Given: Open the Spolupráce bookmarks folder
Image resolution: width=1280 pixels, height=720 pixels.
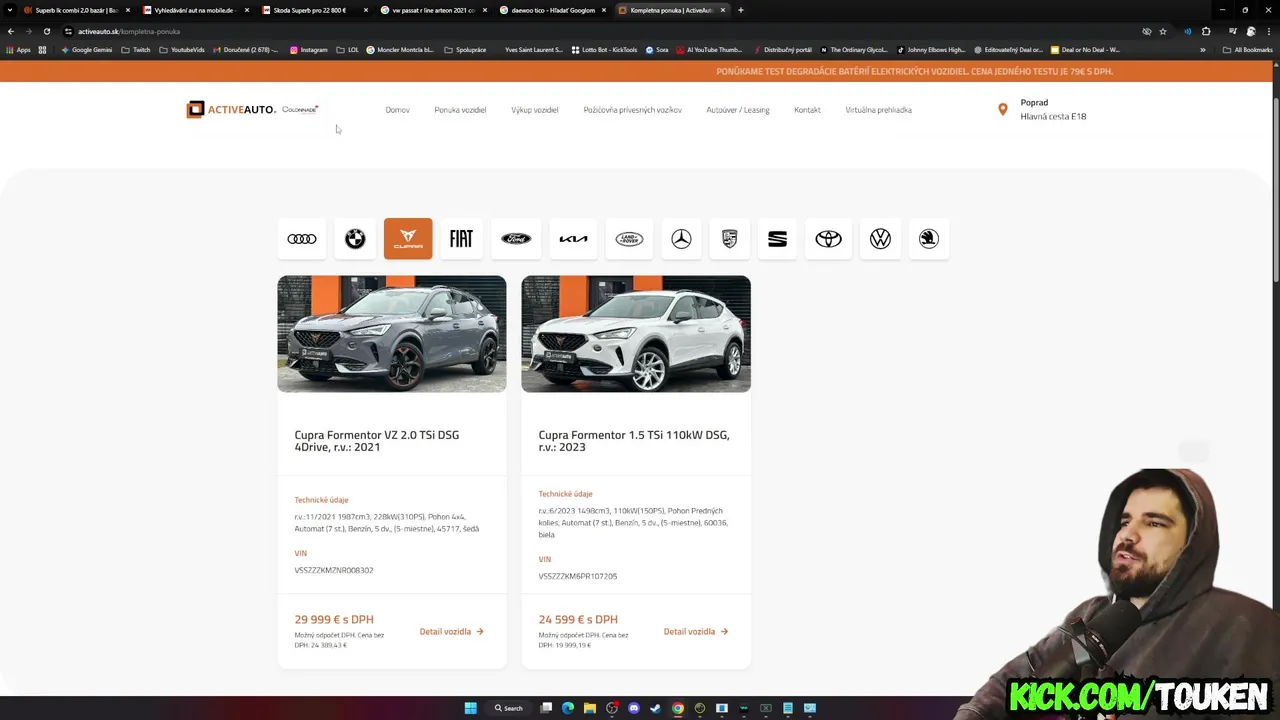Looking at the screenshot, I should click(465, 49).
